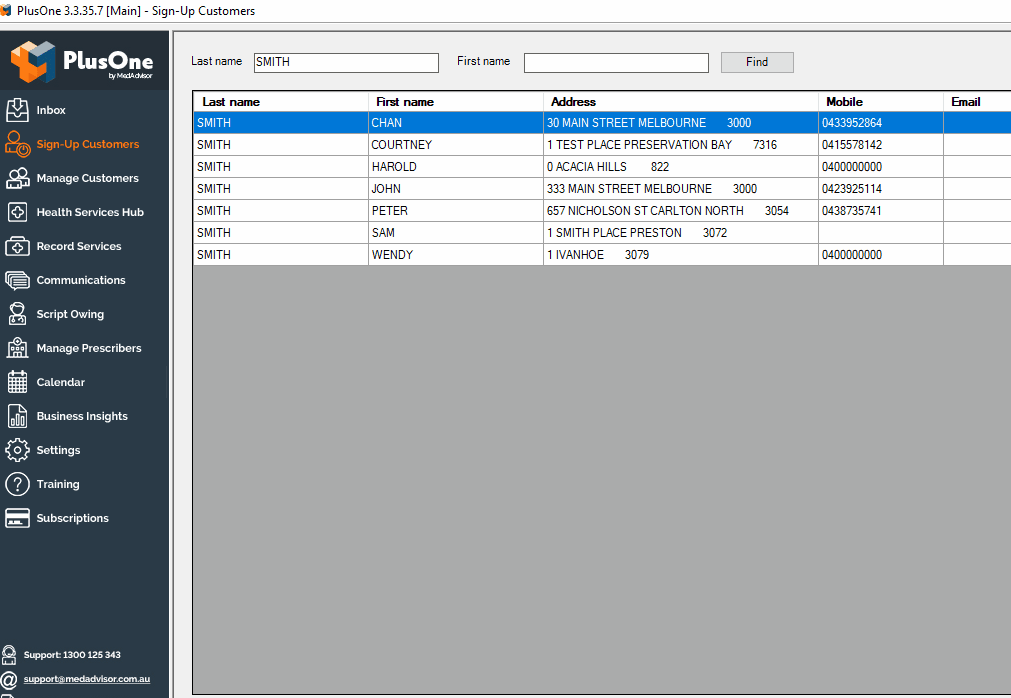Click the email at-sign icon

pyautogui.click(x=9, y=679)
